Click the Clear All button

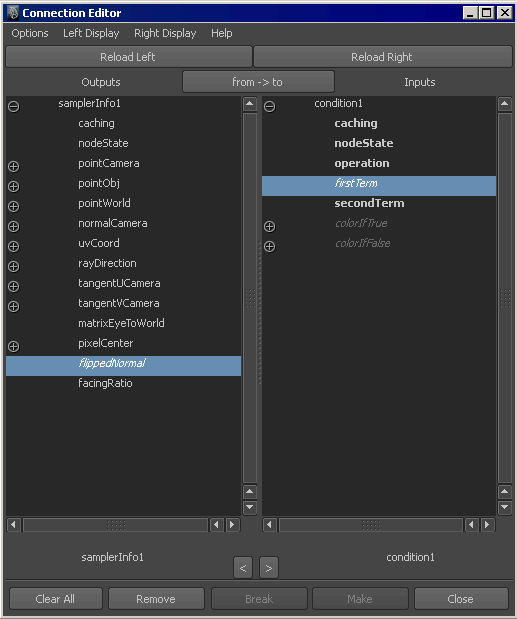[56, 599]
